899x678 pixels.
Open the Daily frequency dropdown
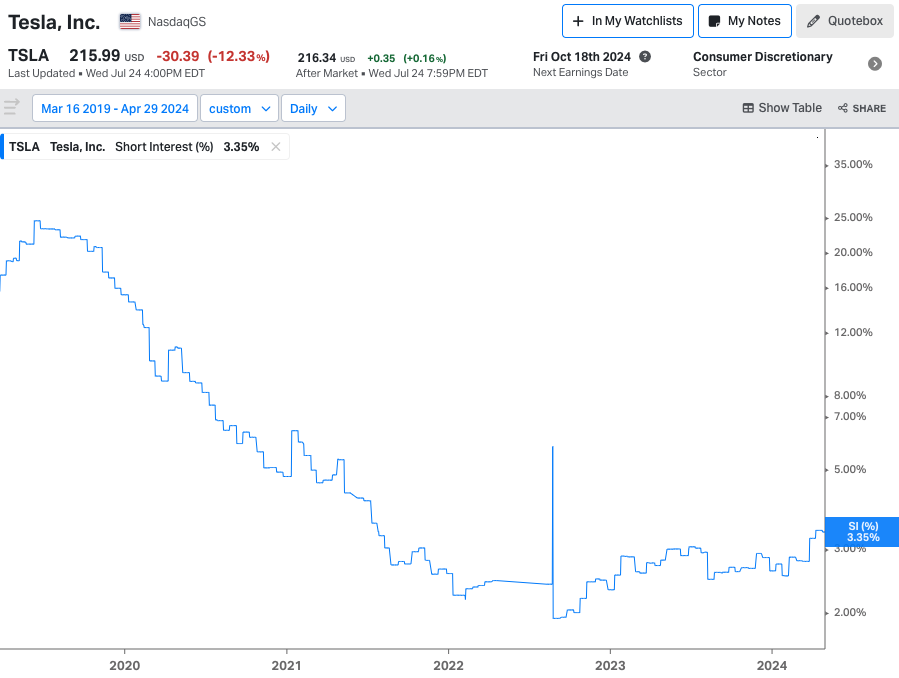point(313,108)
